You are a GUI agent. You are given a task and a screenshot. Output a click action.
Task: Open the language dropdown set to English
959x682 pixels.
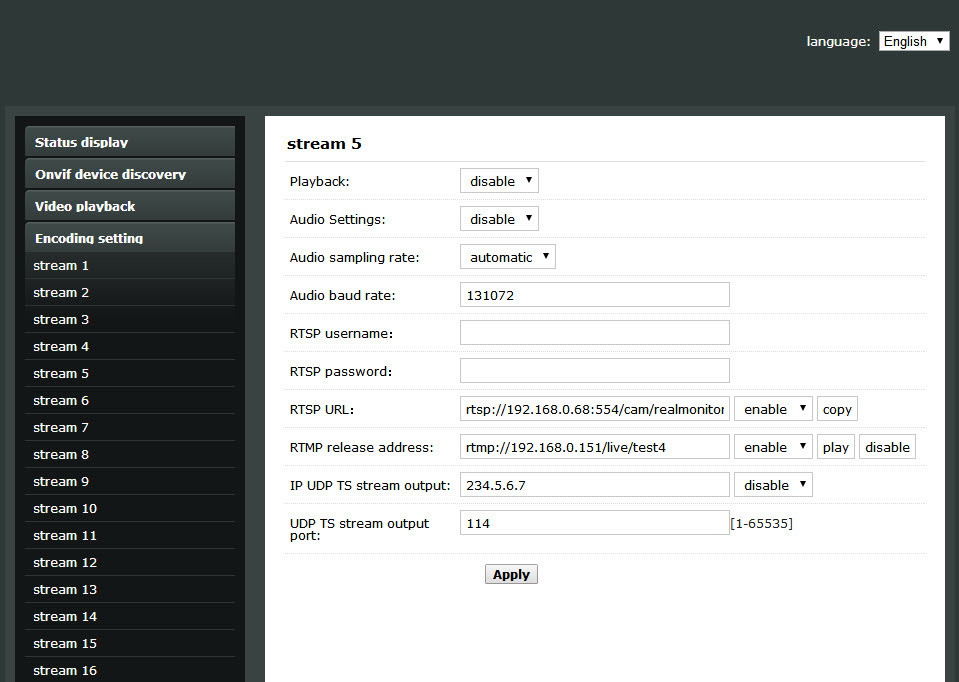click(914, 41)
